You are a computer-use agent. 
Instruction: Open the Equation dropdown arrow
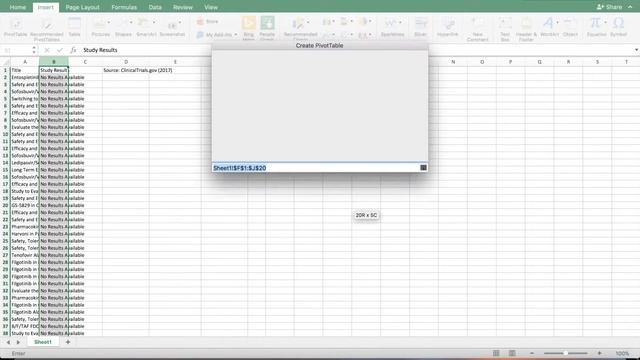coord(605,22)
